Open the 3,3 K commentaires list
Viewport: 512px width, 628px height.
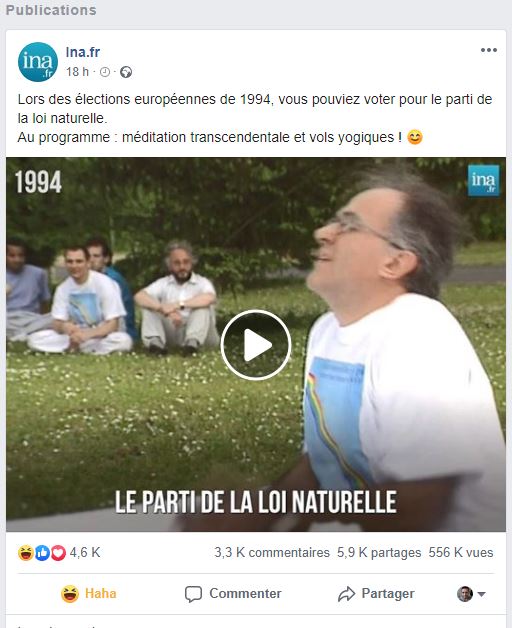pos(272,553)
